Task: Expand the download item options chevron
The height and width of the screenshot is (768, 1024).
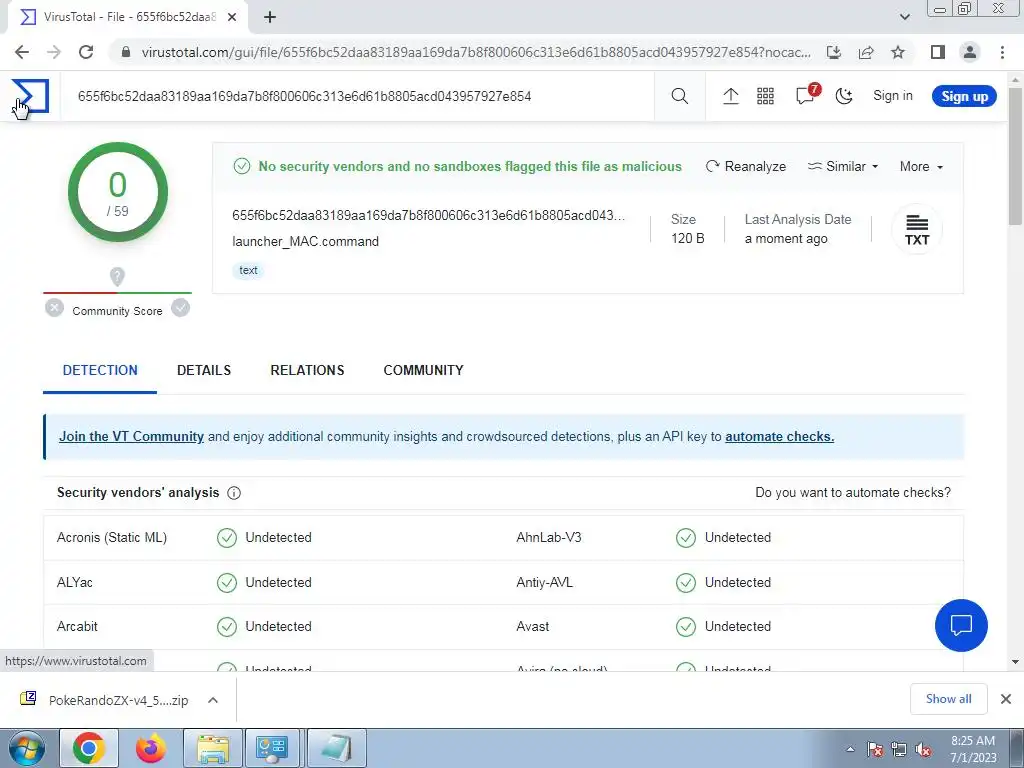Action: (x=213, y=699)
